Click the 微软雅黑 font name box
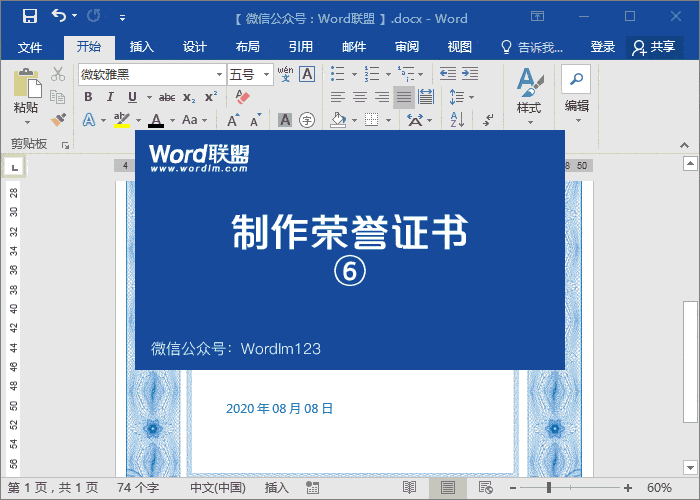This screenshot has height=500, width=700. [x=147, y=74]
